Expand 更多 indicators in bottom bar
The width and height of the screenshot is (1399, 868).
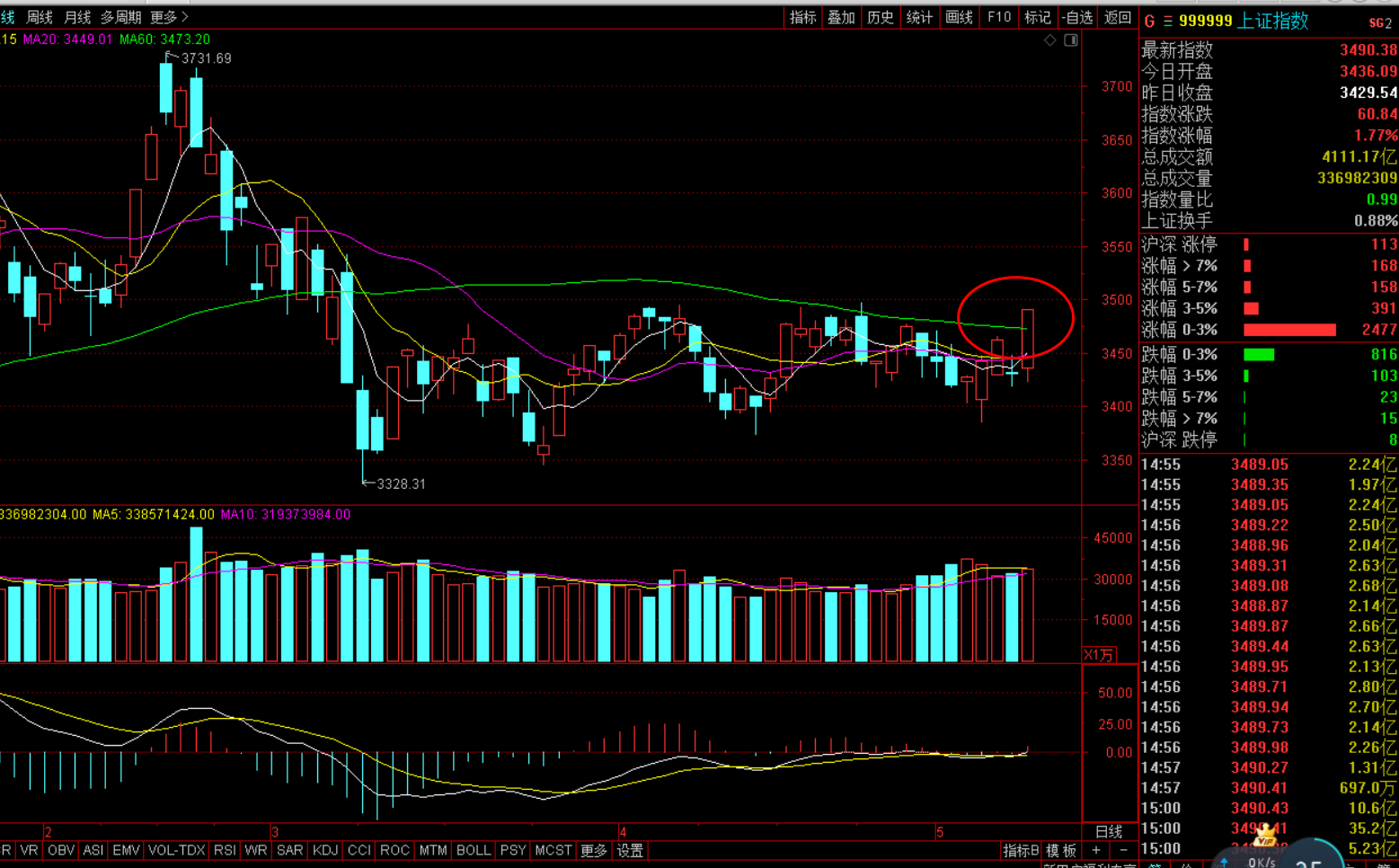593,850
